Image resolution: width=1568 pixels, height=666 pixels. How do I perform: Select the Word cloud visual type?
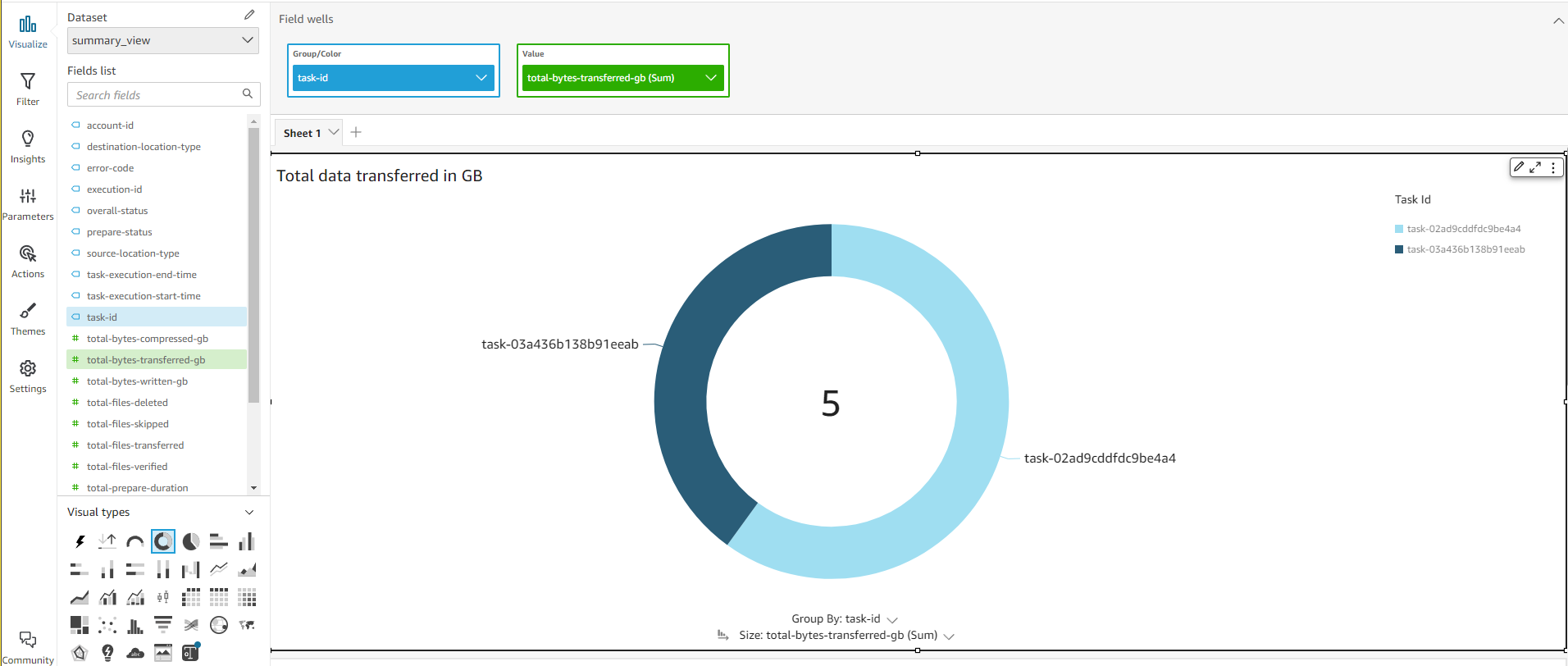pyautogui.click(x=135, y=653)
